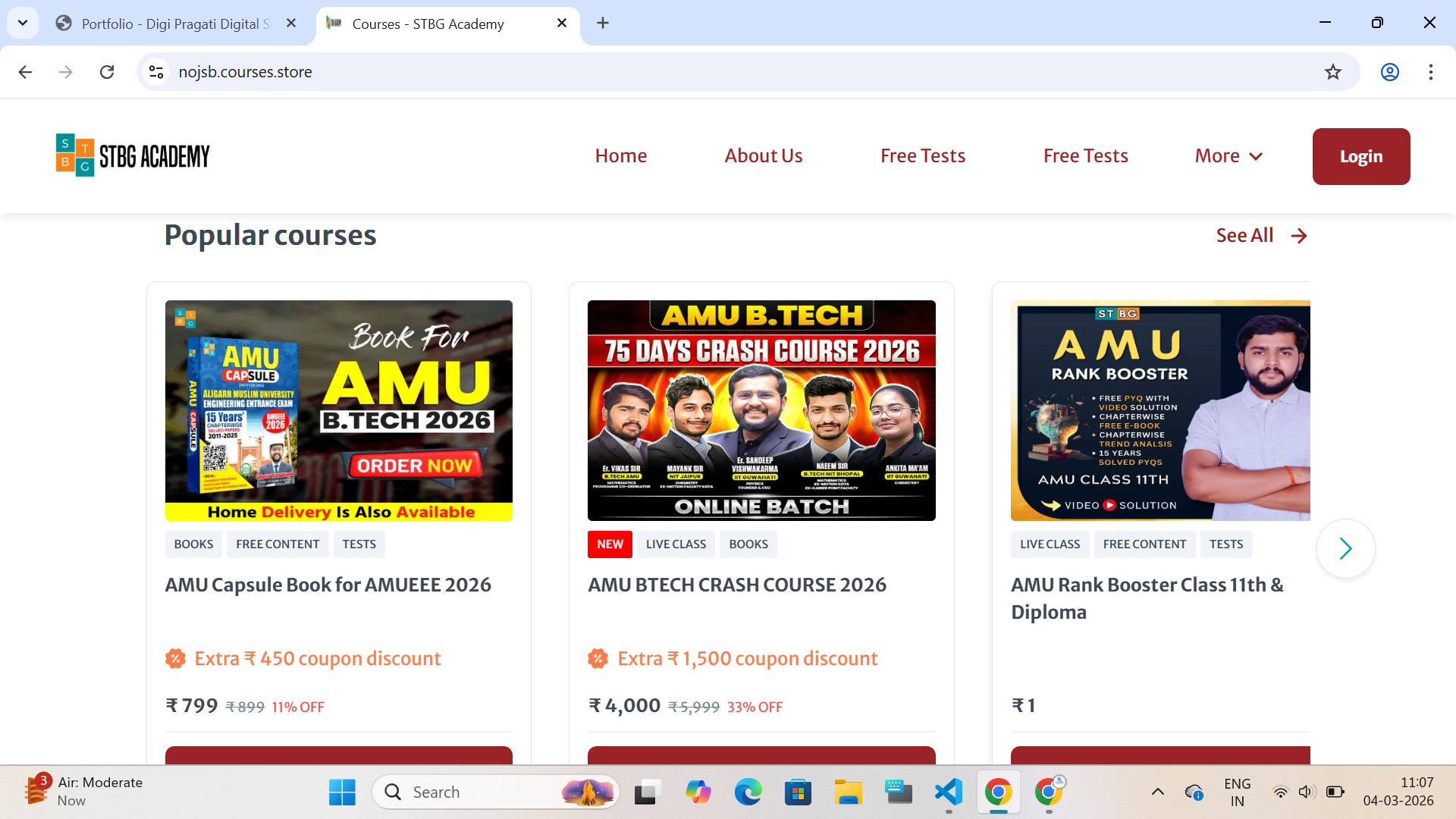This screenshot has height=819, width=1456.
Task: Open the Chrome three-dot menu
Action: [1430, 72]
